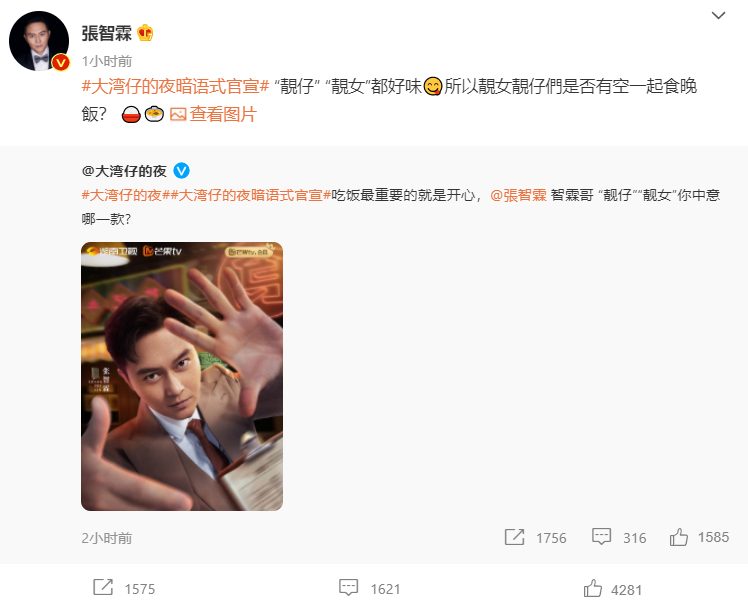Open the #大湾仔的夜暗语式官宣# hashtag in main post
This screenshot has height=603, width=748.
176,86
